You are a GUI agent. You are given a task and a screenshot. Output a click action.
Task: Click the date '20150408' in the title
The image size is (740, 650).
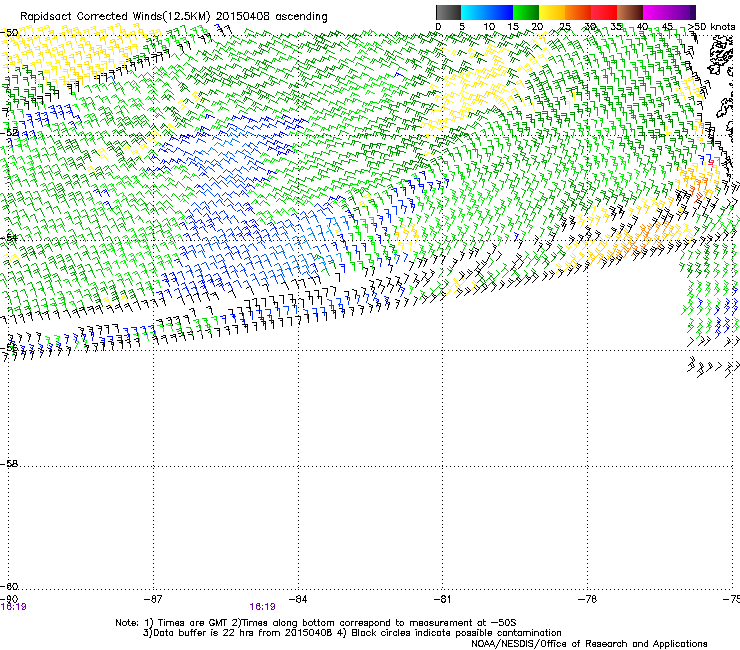pyautogui.click(x=243, y=16)
